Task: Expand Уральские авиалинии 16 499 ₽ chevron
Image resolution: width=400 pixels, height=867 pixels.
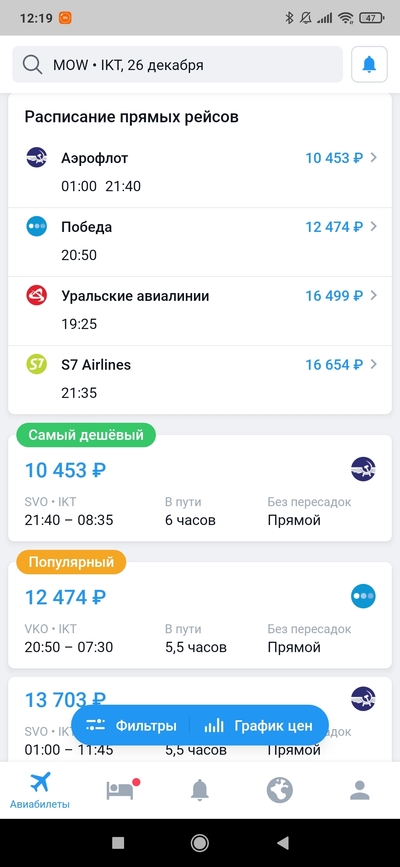Action: click(x=374, y=296)
